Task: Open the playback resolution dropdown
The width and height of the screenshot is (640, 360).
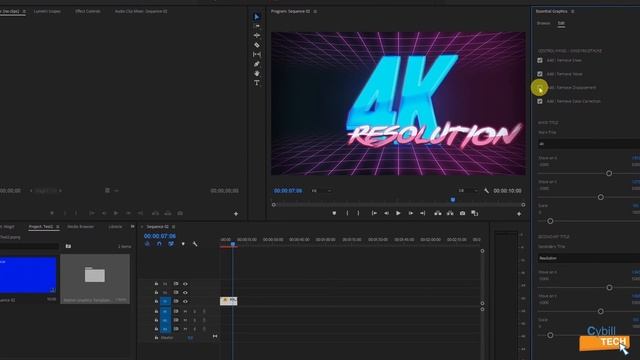Action: (468, 191)
